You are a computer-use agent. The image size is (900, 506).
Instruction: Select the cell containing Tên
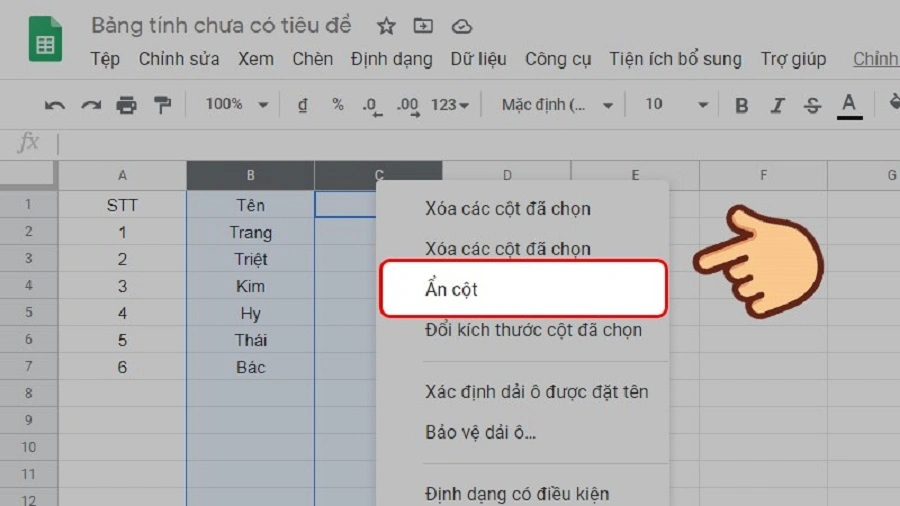250,205
